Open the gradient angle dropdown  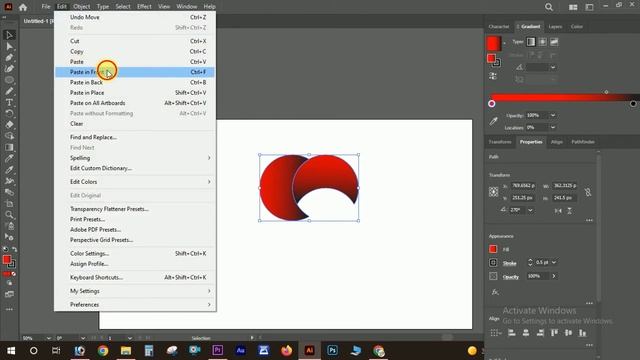tap(553, 67)
